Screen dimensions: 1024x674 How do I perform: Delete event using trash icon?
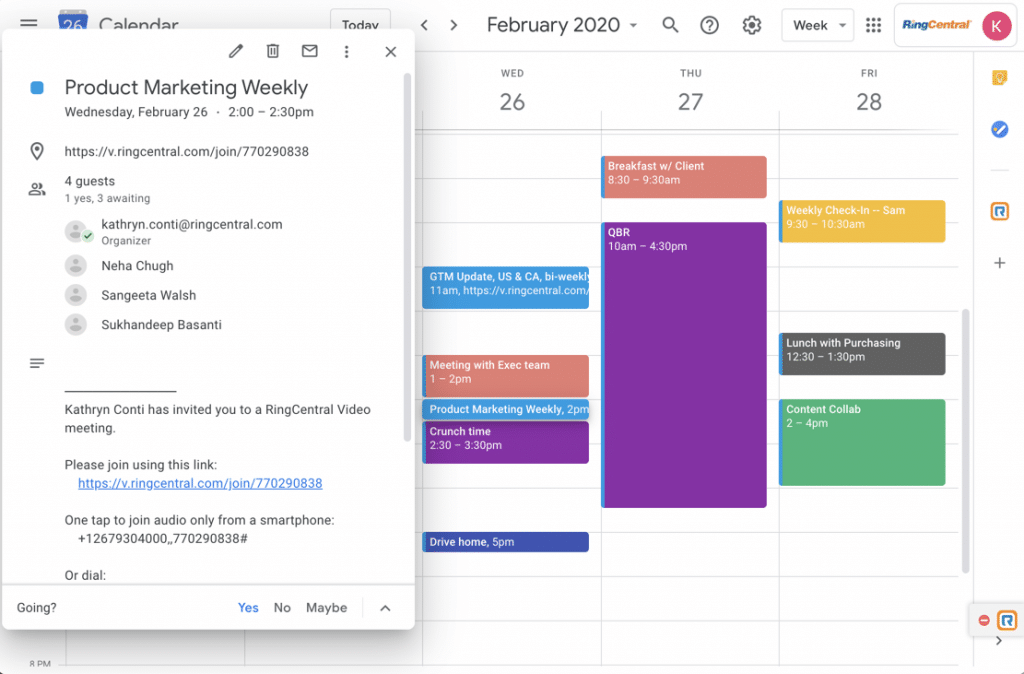[273, 52]
